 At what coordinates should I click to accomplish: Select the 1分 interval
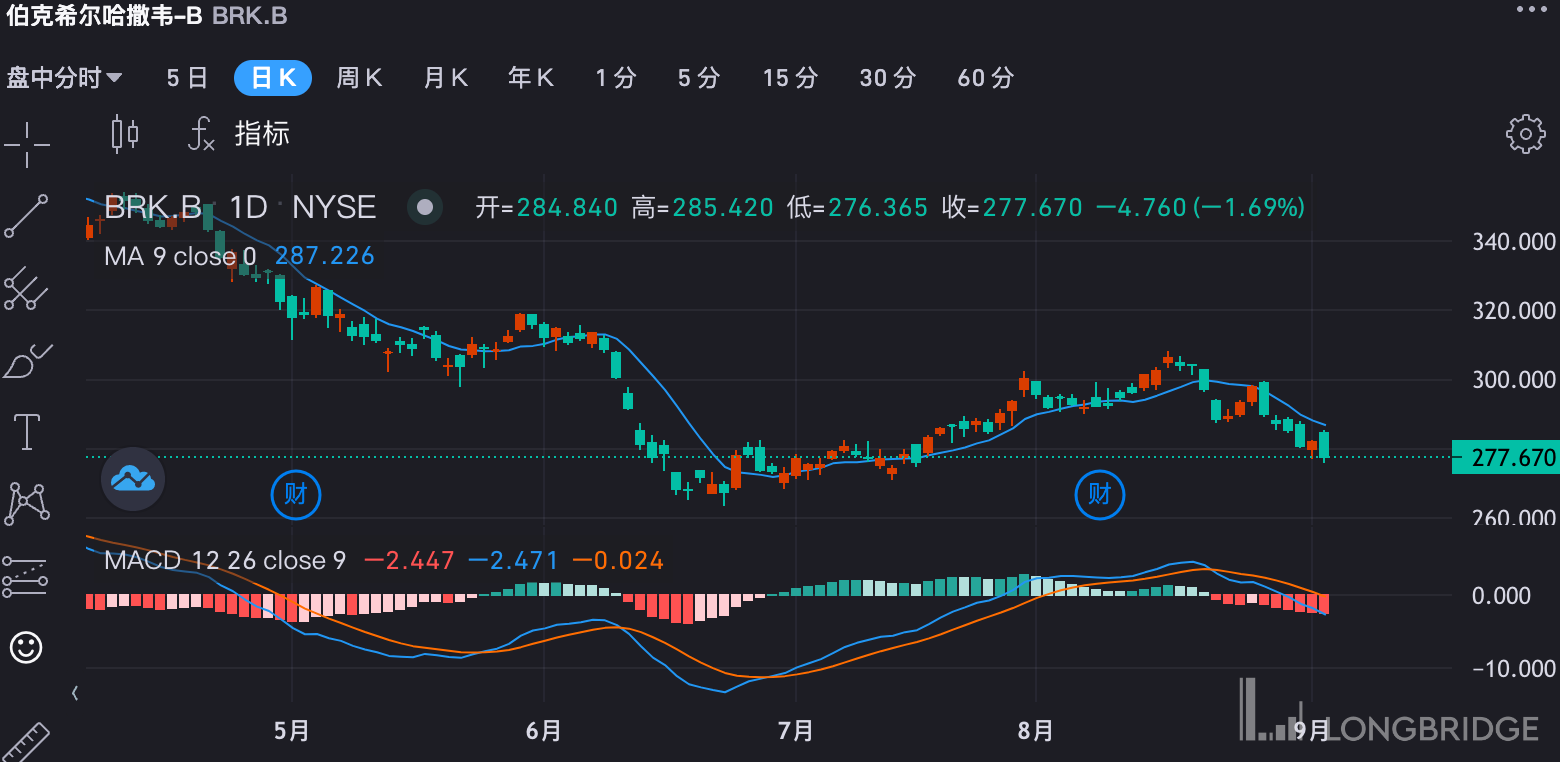pyautogui.click(x=616, y=78)
